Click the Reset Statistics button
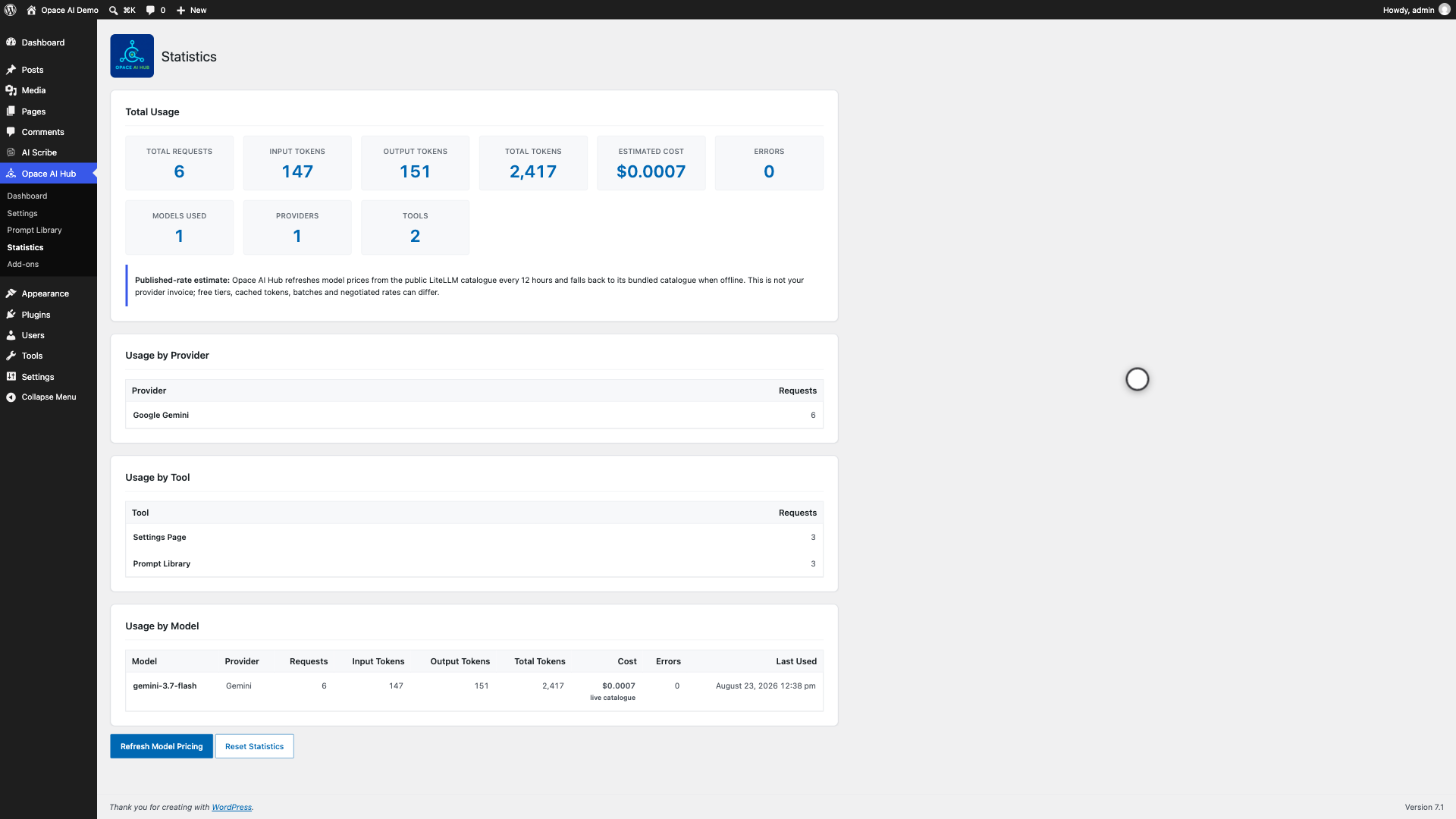 click(254, 746)
